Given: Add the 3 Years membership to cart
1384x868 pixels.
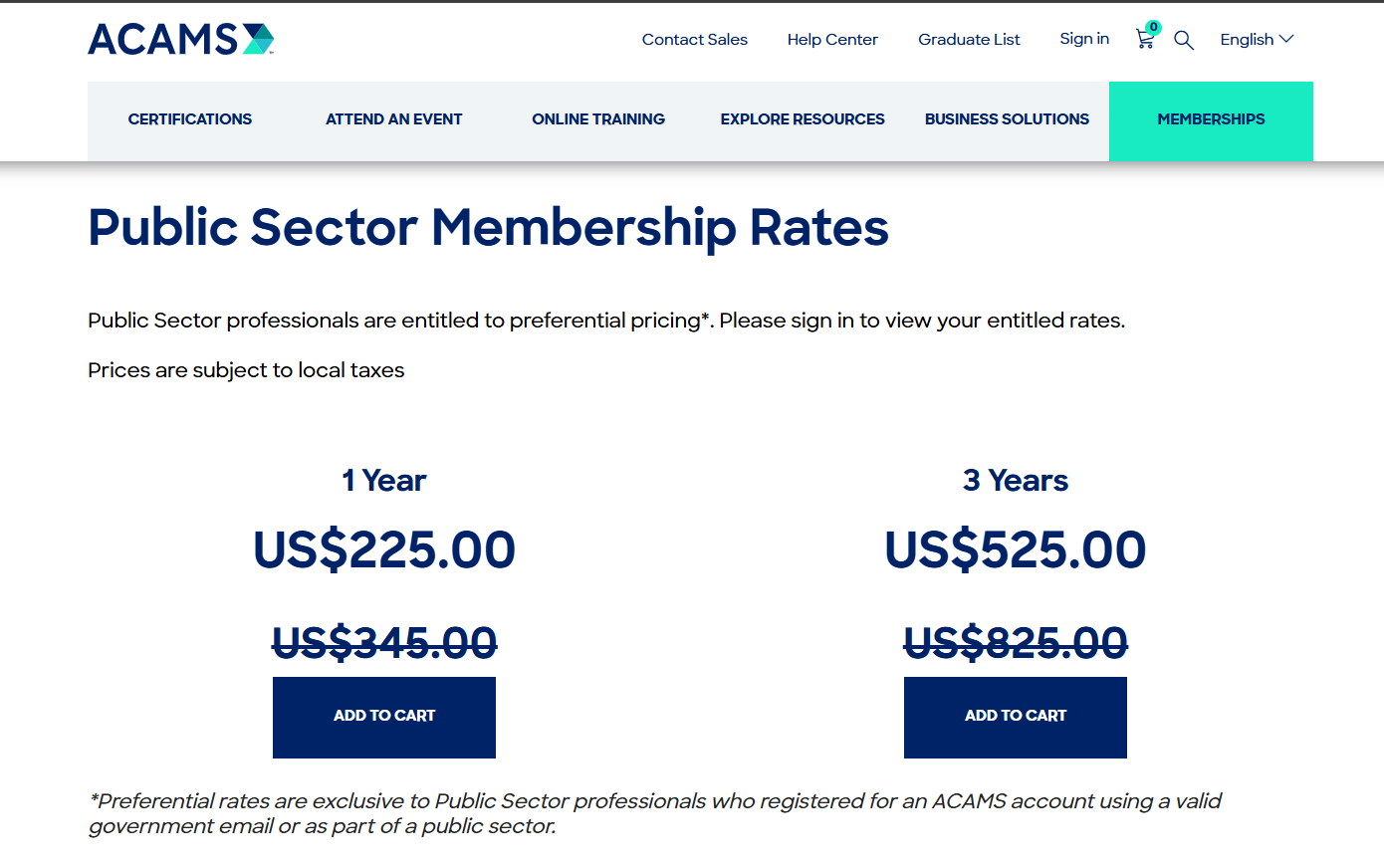Looking at the screenshot, I should coord(1015,717).
